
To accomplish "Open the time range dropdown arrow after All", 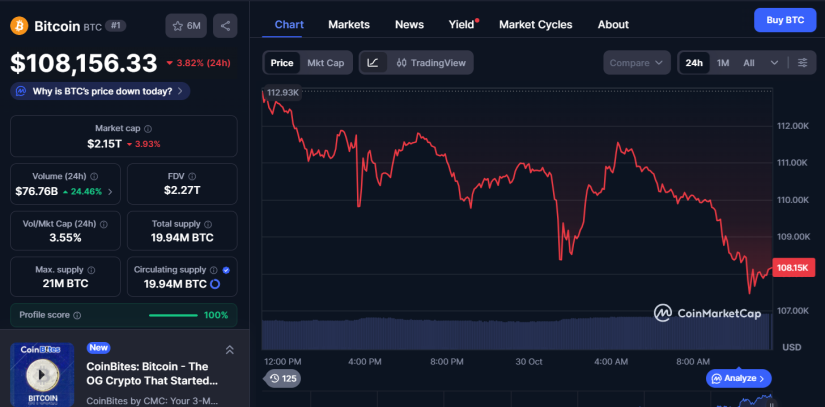I will [774, 63].
